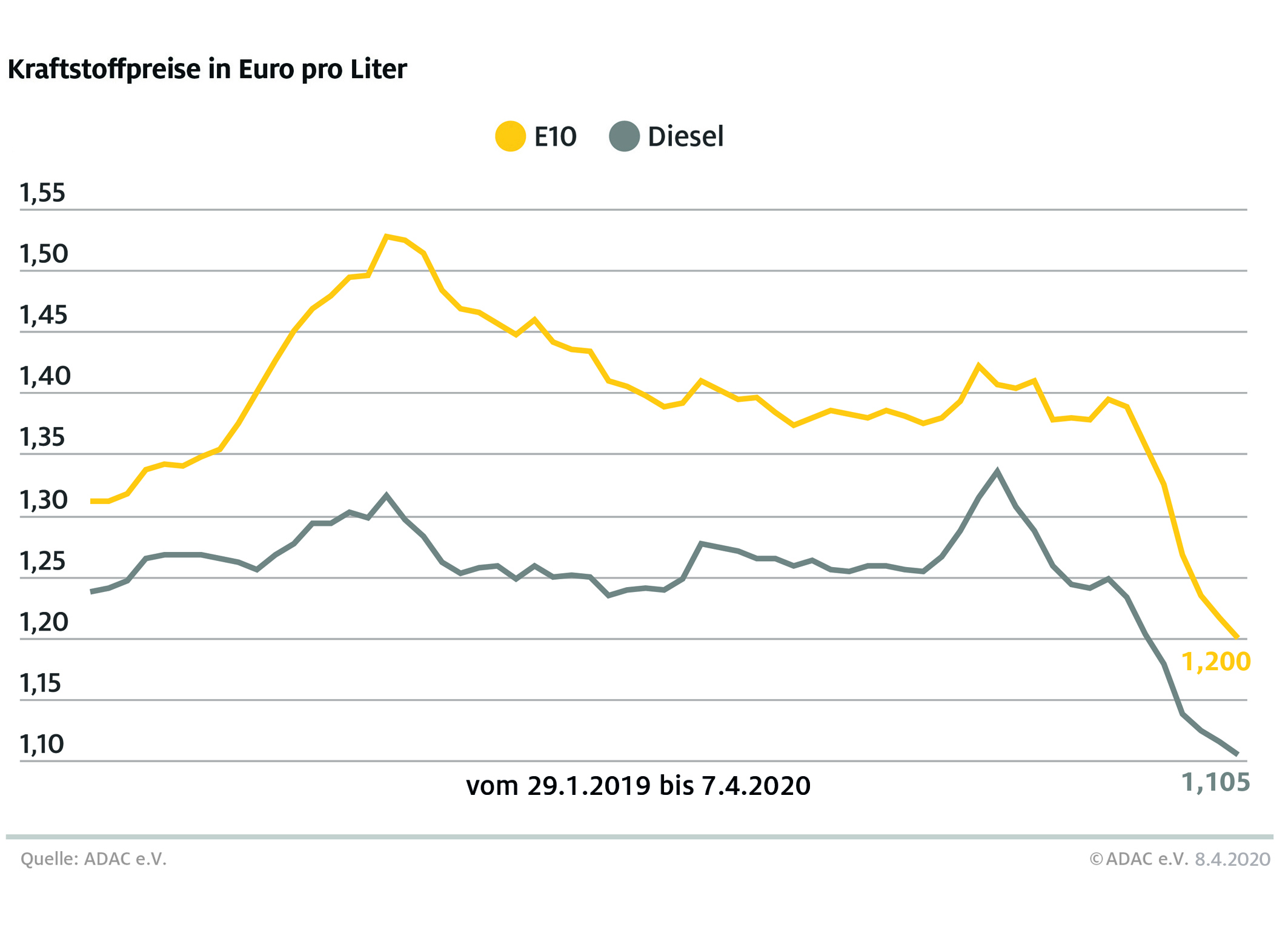Click the gray Diesel legend dot
This screenshot has width=1288, height=930.
coord(624,136)
